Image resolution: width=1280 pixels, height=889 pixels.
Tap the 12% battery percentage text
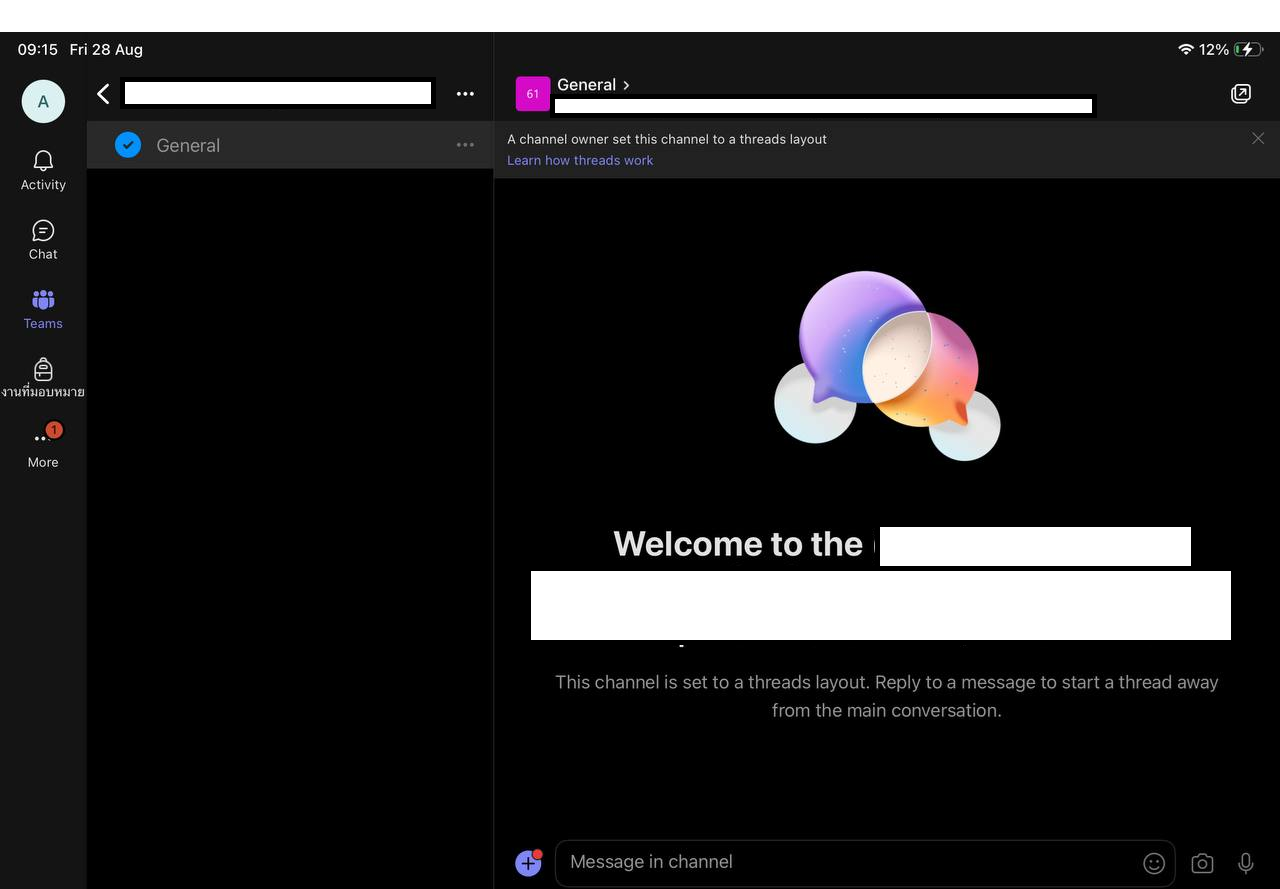point(1214,49)
